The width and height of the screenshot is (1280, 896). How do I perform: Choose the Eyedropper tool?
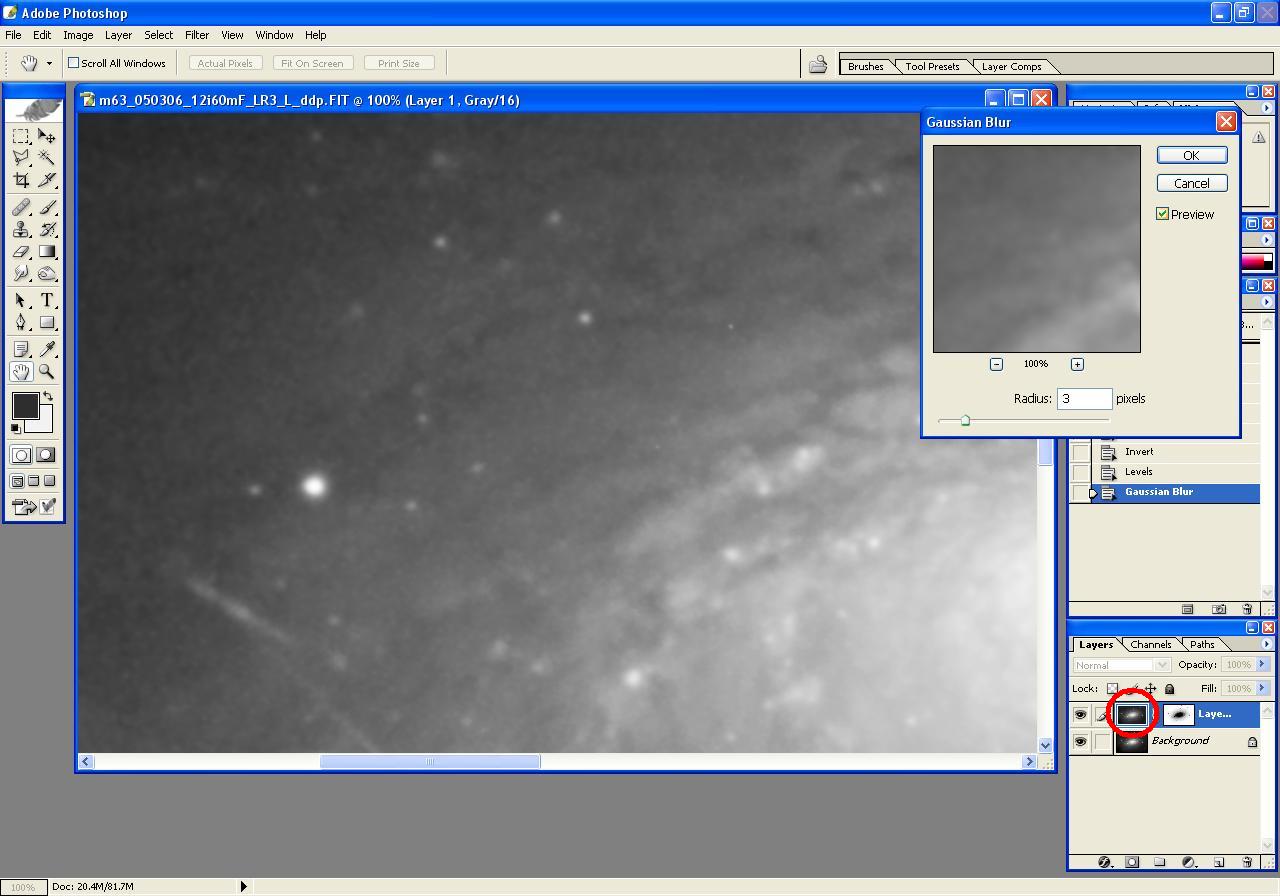46,349
